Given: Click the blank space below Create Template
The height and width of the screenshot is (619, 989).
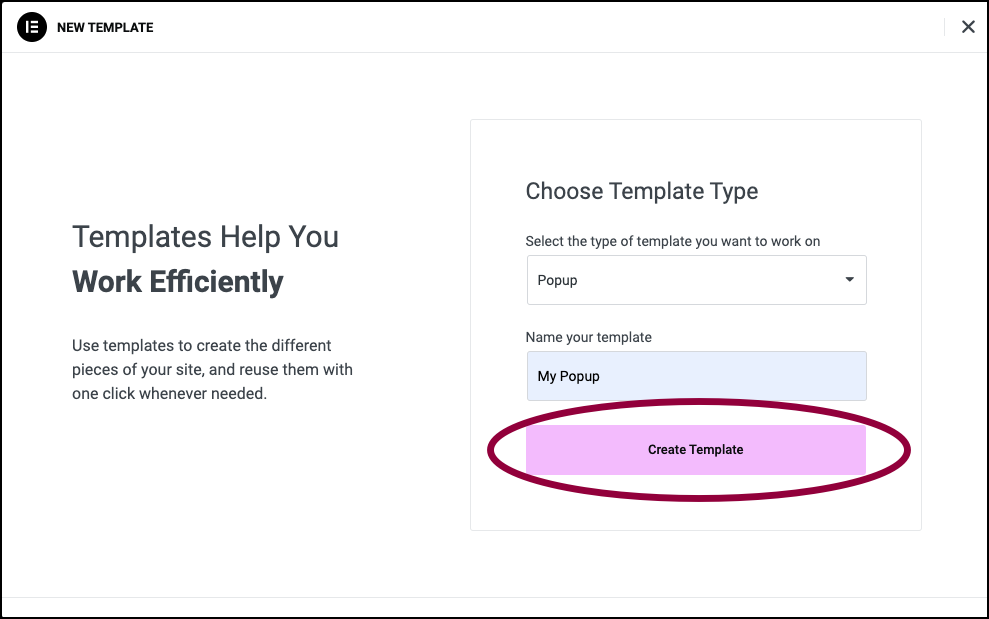Looking at the screenshot, I should coord(696,514).
